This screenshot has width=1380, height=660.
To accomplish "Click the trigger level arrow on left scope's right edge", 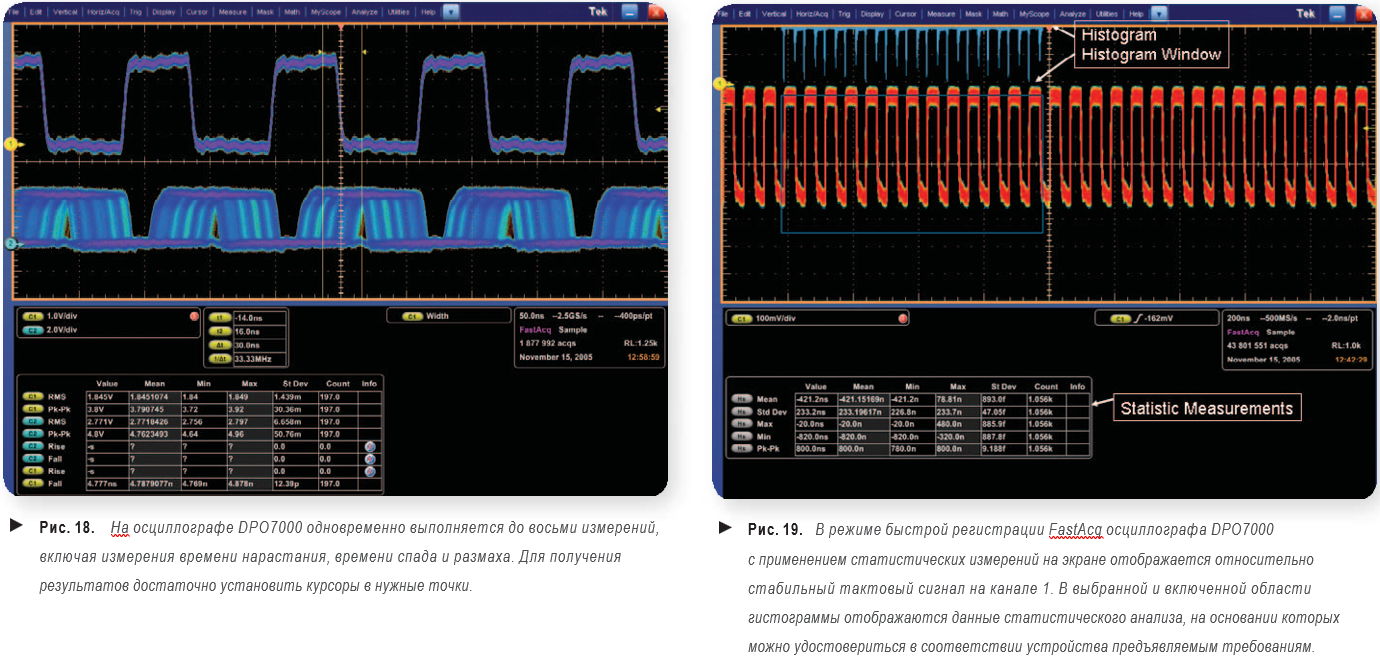I will pos(659,109).
